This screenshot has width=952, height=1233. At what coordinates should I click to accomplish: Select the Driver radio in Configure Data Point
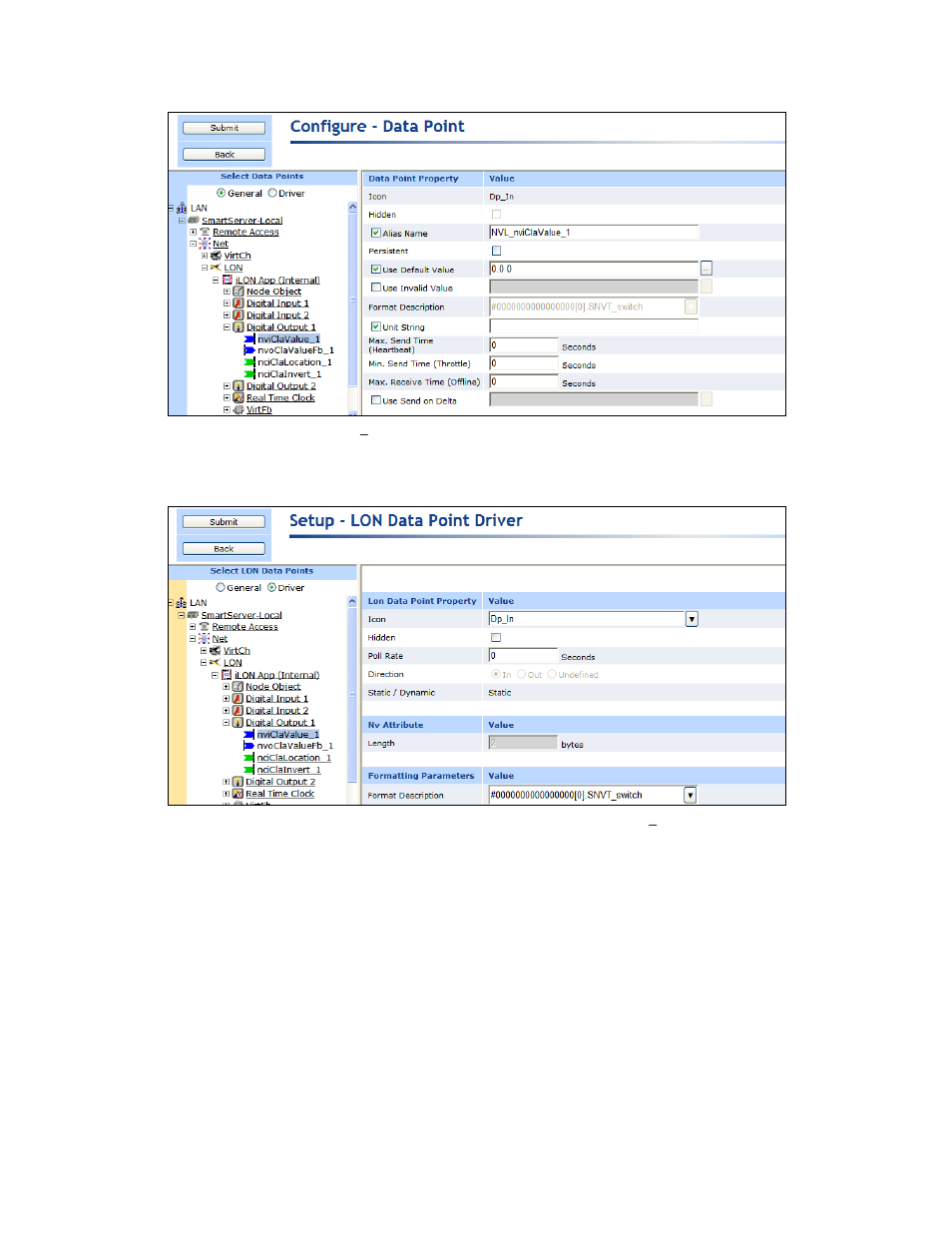[x=272, y=194]
